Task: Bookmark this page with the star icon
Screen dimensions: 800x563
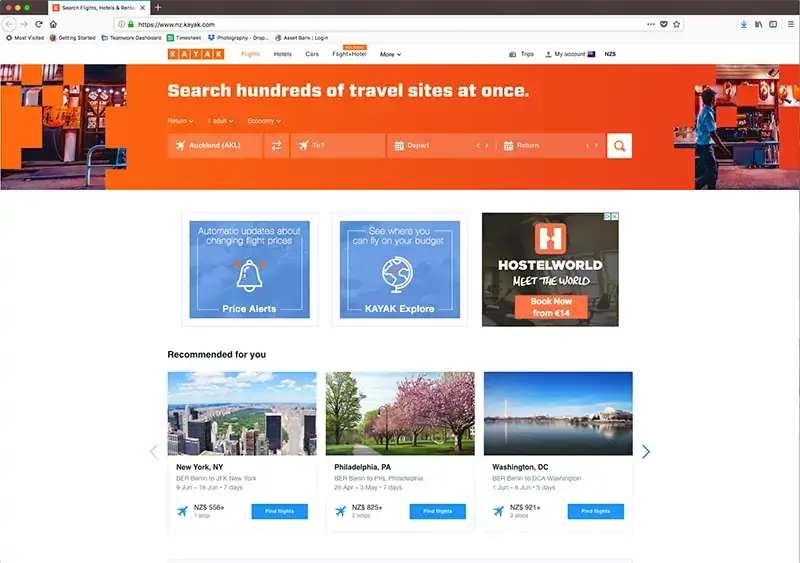Action: pos(677,24)
